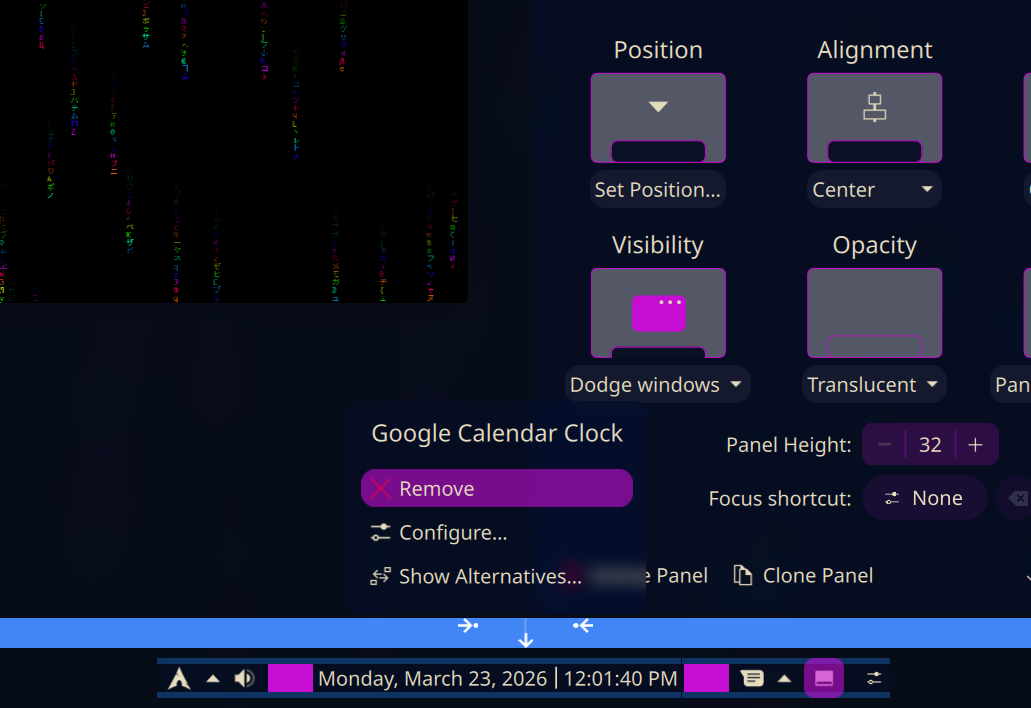The width and height of the screenshot is (1031, 708).
Task: Select Show Alternatives... in the widget menu
Action: tap(489, 576)
